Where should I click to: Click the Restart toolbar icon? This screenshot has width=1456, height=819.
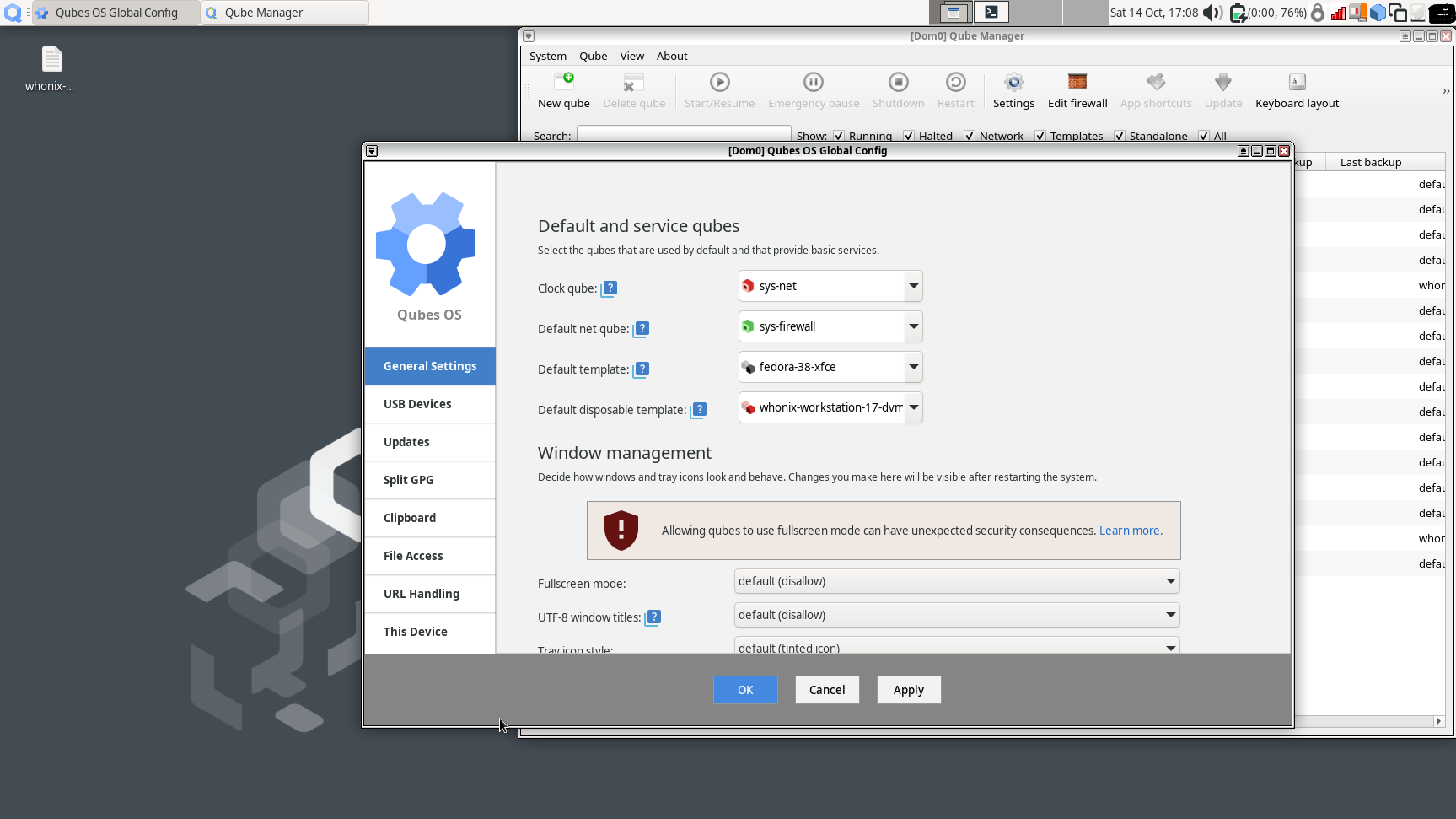(x=955, y=82)
